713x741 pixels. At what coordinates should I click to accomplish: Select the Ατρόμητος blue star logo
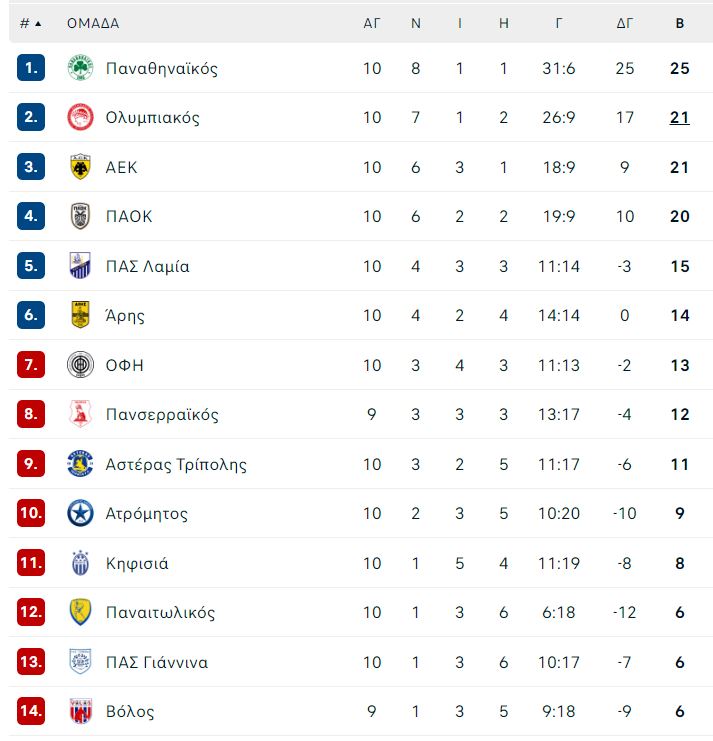click(80, 513)
